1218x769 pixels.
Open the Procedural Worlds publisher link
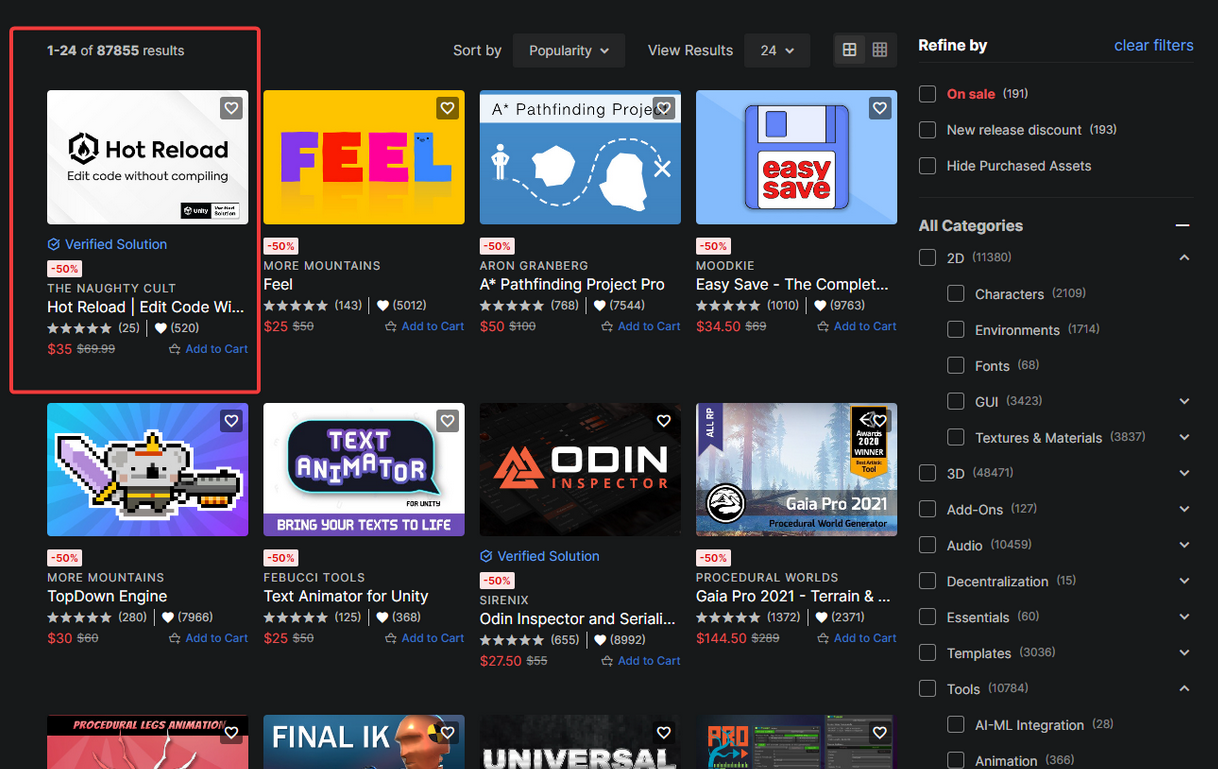767,578
